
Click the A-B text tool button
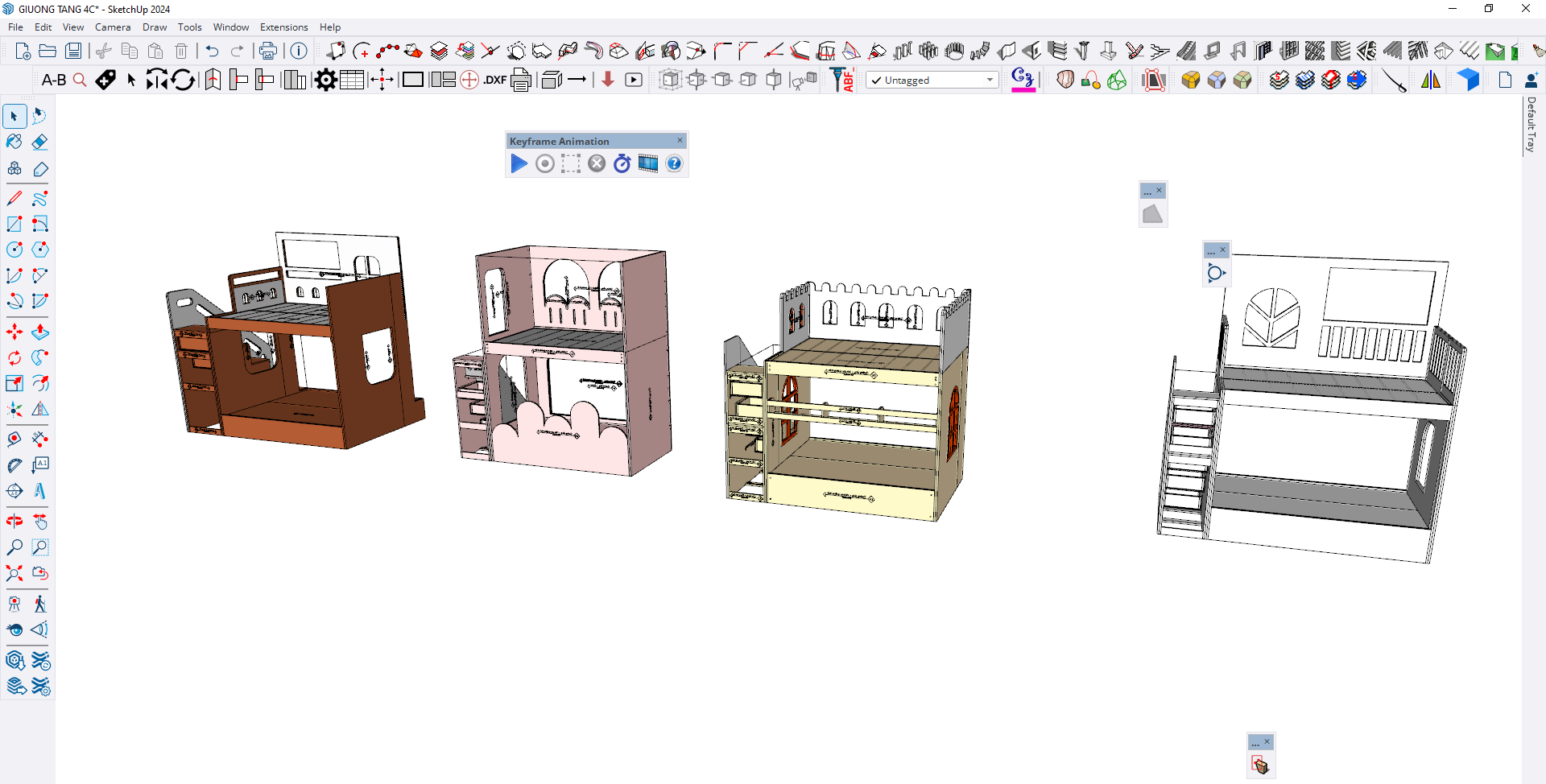(x=54, y=80)
